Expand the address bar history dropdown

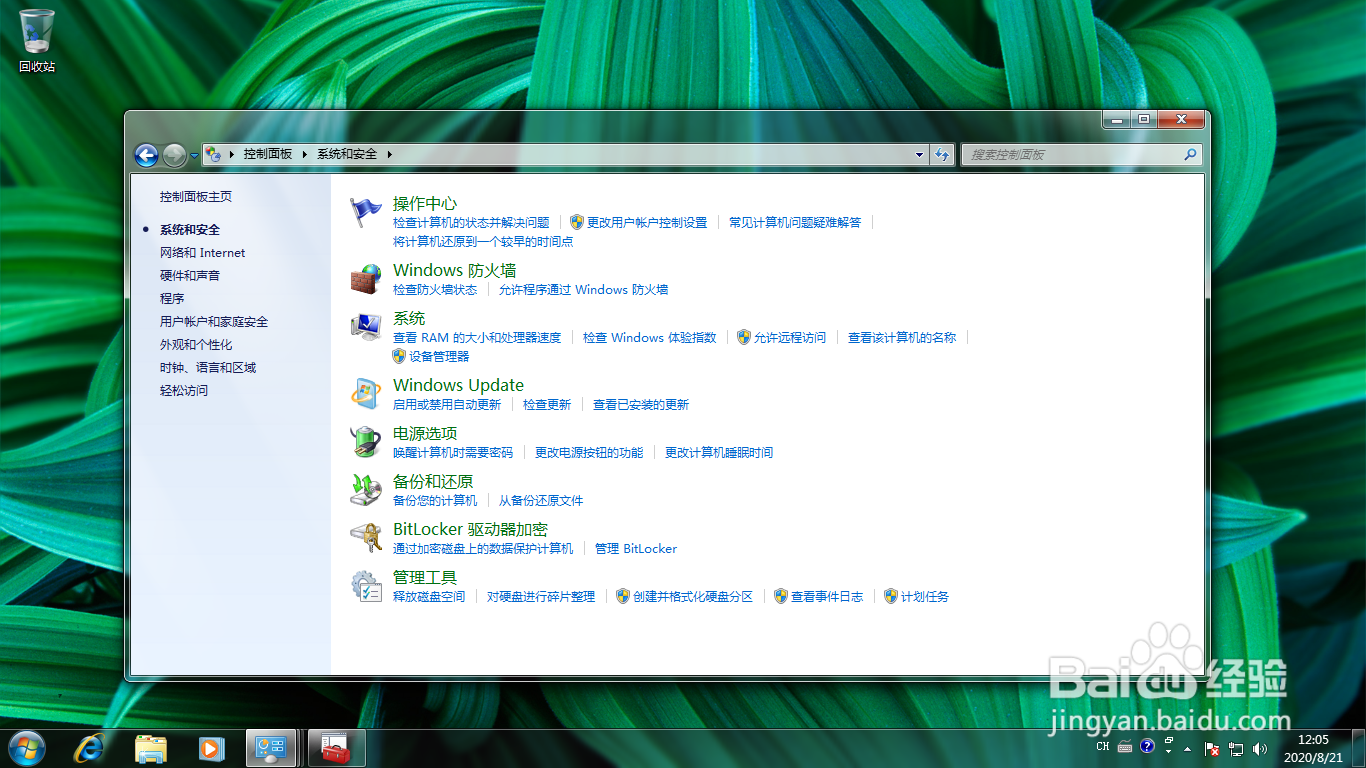[x=920, y=155]
